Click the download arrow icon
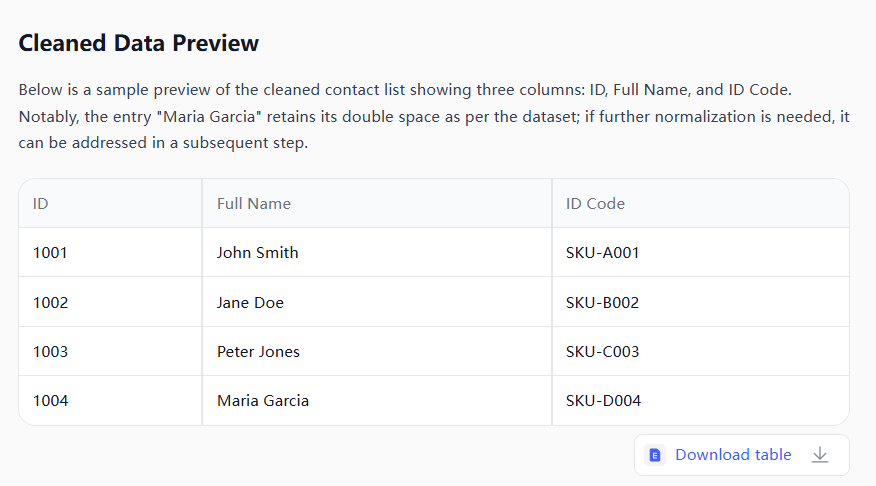876x486 pixels. tap(820, 455)
